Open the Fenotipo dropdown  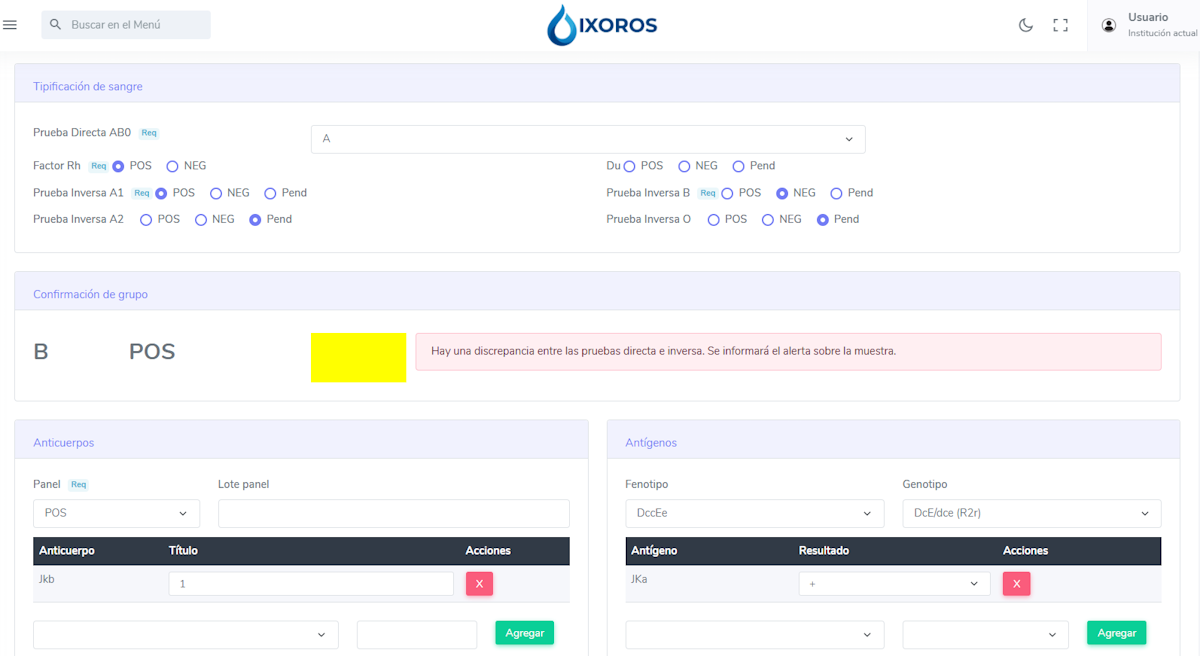point(755,513)
